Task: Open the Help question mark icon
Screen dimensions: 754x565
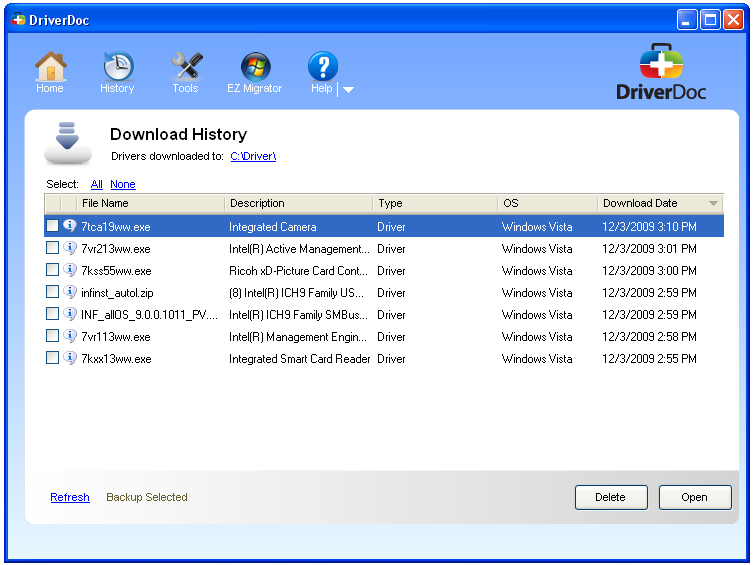Action: click(323, 66)
